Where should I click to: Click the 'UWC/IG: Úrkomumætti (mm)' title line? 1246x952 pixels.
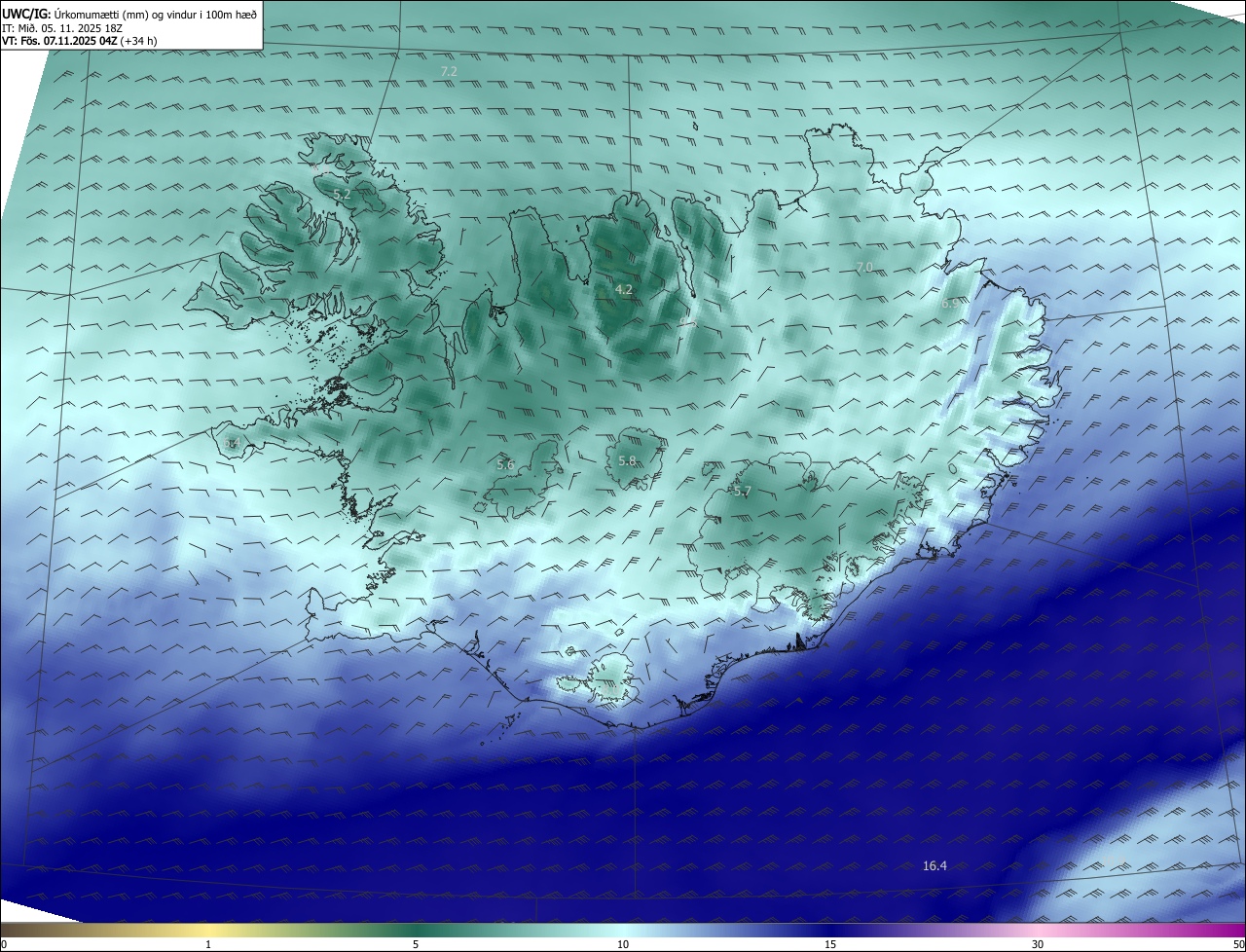tap(129, 14)
